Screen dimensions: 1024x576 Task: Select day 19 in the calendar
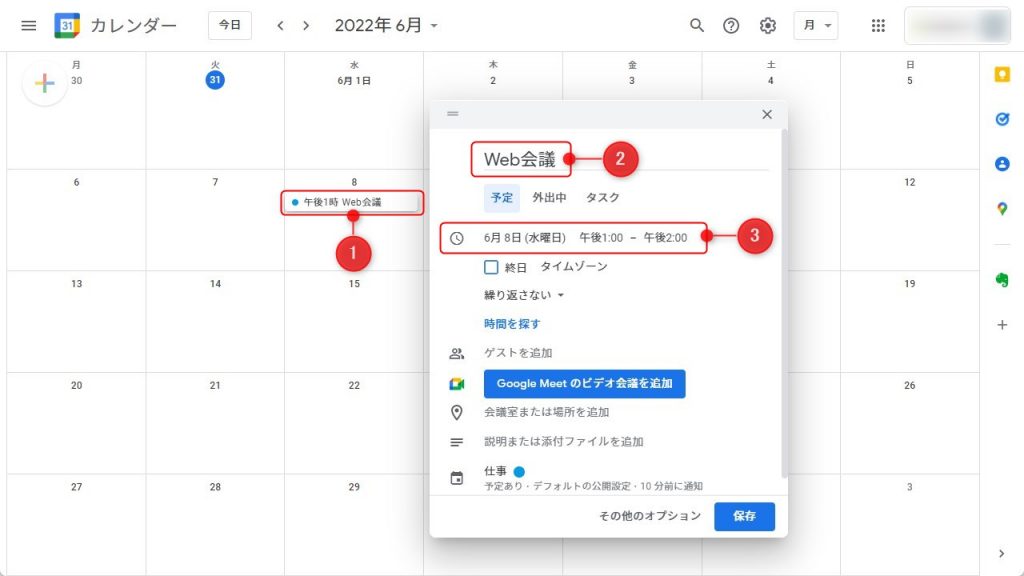[x=909, y=283]
